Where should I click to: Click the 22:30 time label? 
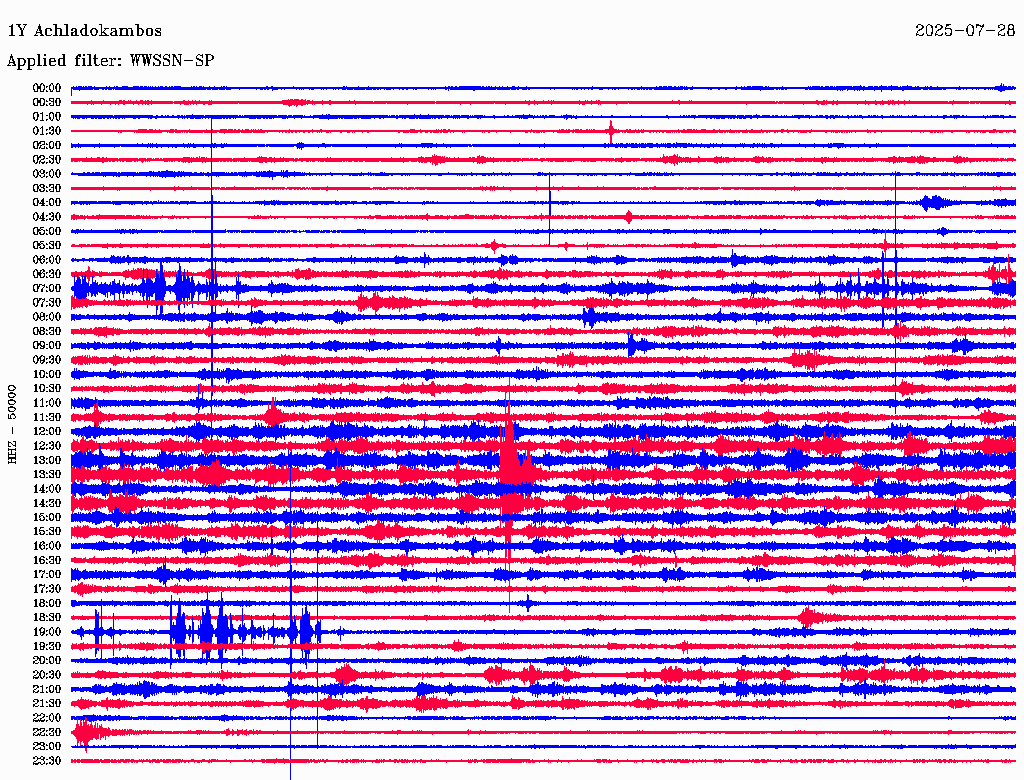(47, 732)
